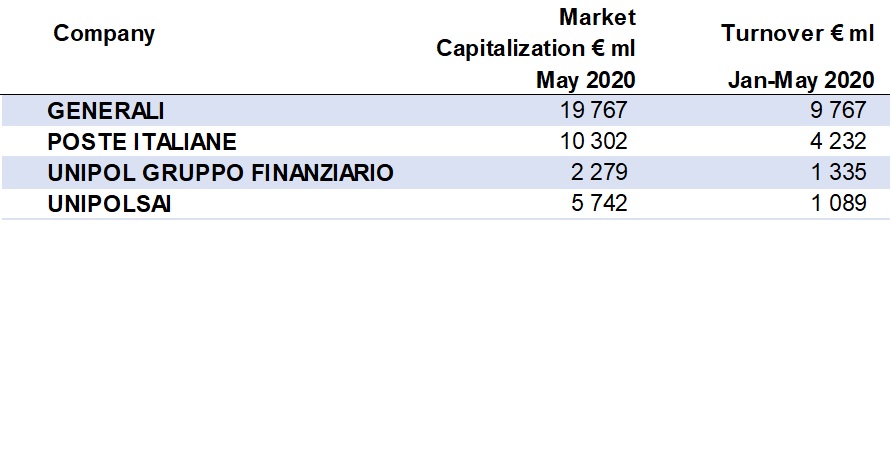Click UnipolSai's market capitalization value 5 742
The width and height of the screenshot is (891, 460).
pos(601,204)
